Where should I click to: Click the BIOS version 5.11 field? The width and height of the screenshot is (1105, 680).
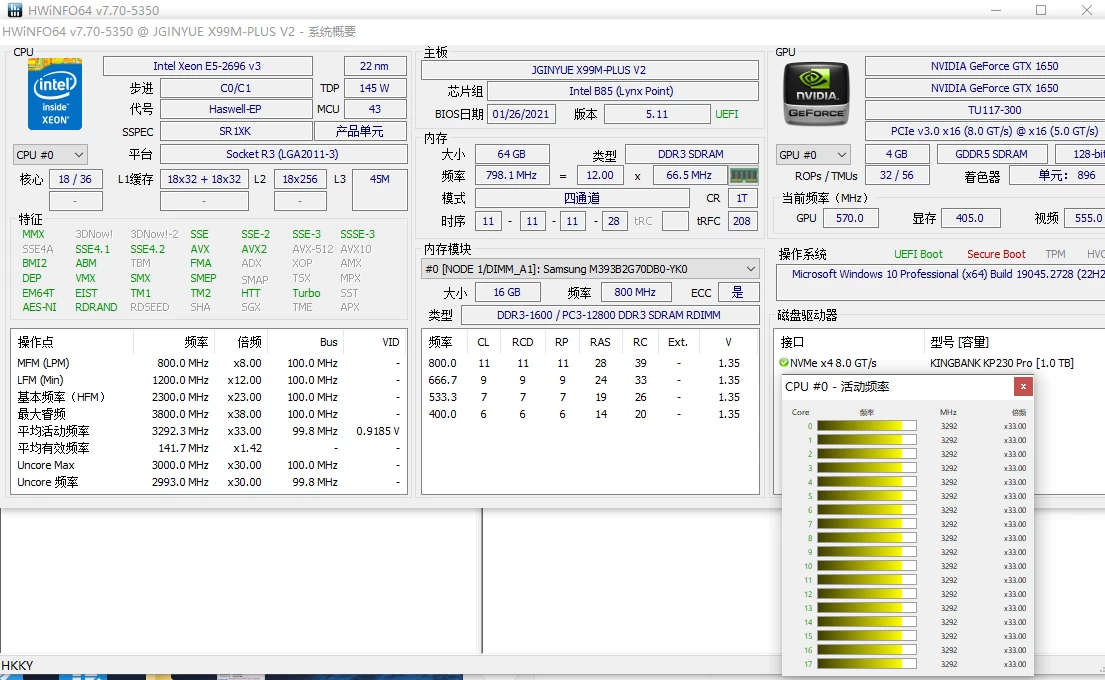tap(657, 114)
